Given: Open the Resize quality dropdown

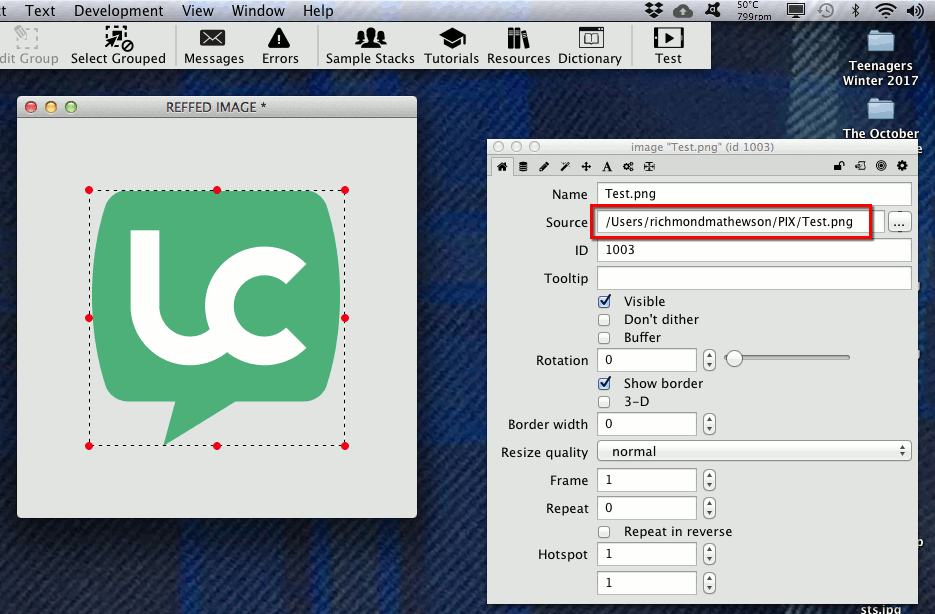Looking at the screenshot, I should [754, 452].
